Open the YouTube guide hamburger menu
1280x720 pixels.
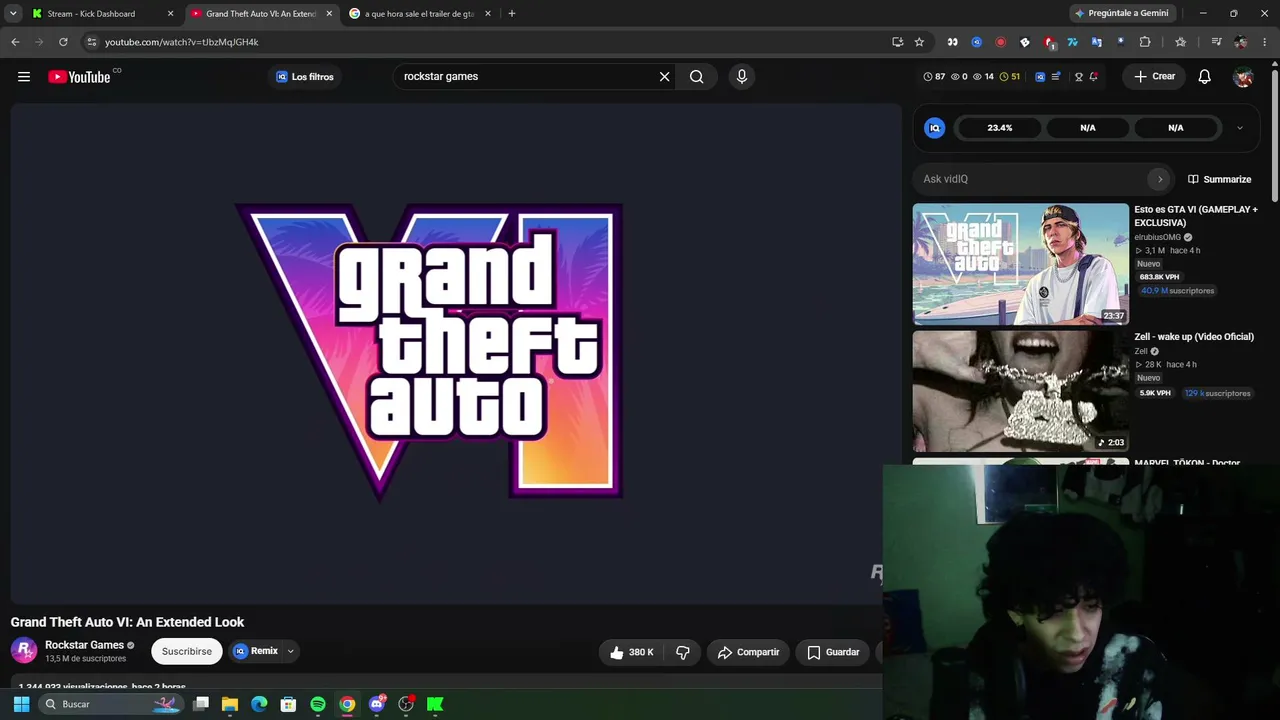[24, 77]
